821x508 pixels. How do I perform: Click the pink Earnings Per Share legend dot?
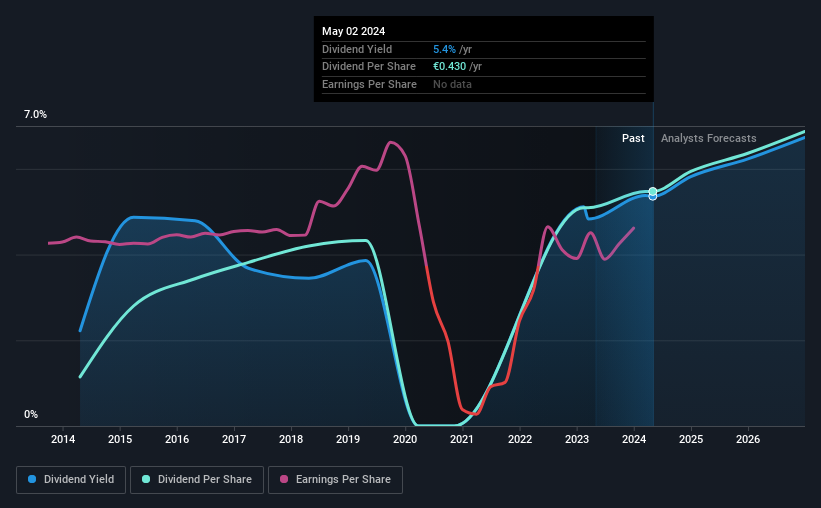284,479
